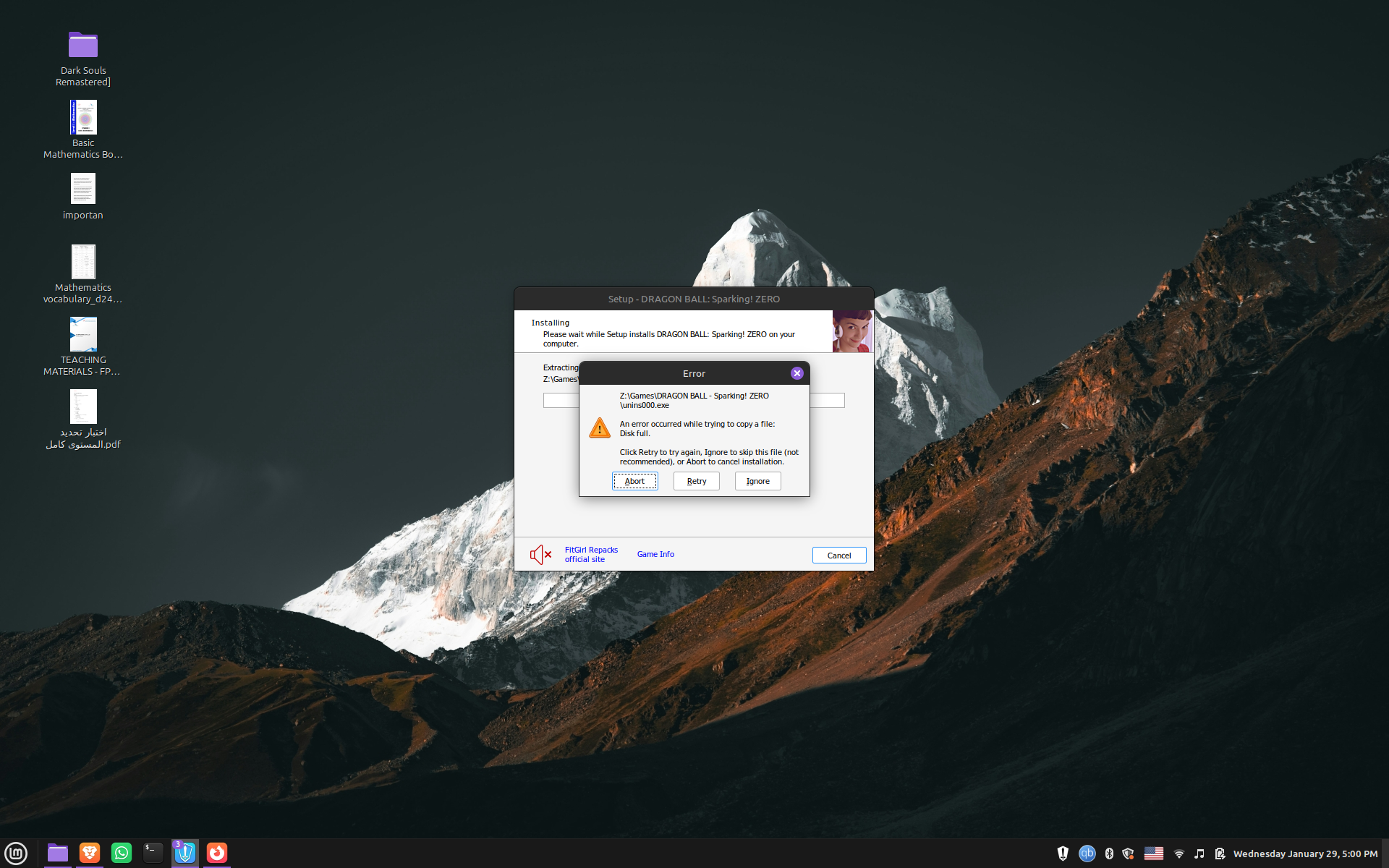Open the Game Info link
Image resolution: width=1389 pixels, height=868 pixels.
pyautogui.click(x=655, y=554)
